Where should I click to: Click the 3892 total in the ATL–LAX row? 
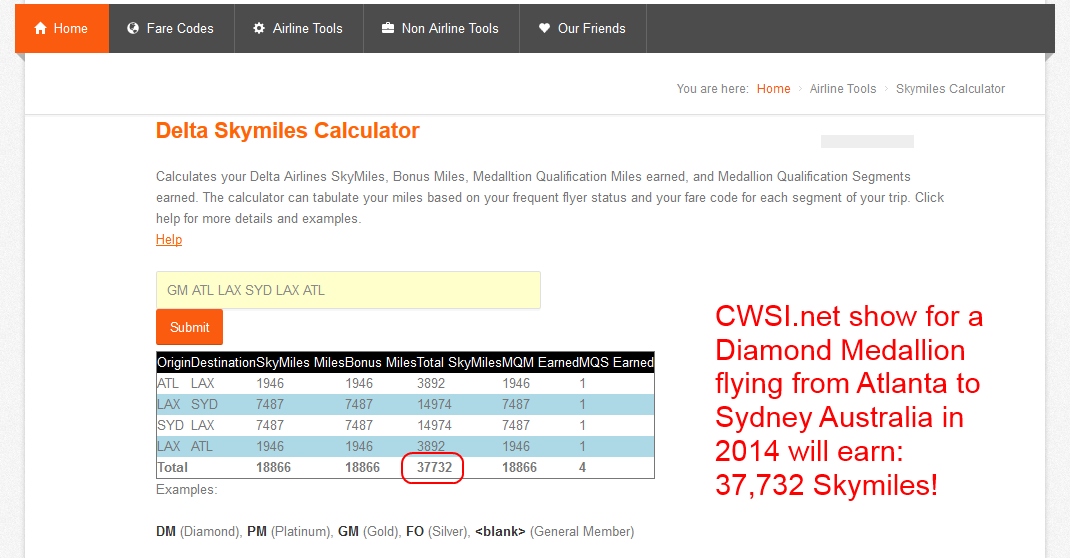point(431,383)
